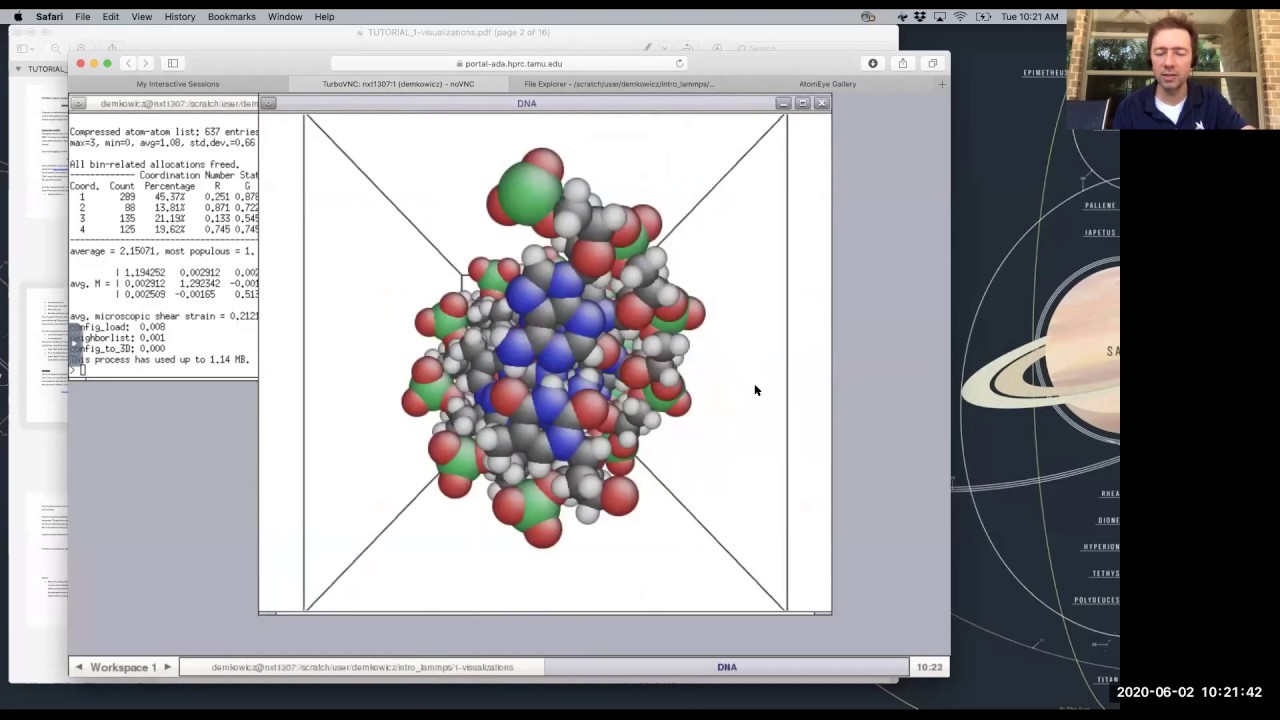
Task: Go back in Safari
Action: (128, 63)
